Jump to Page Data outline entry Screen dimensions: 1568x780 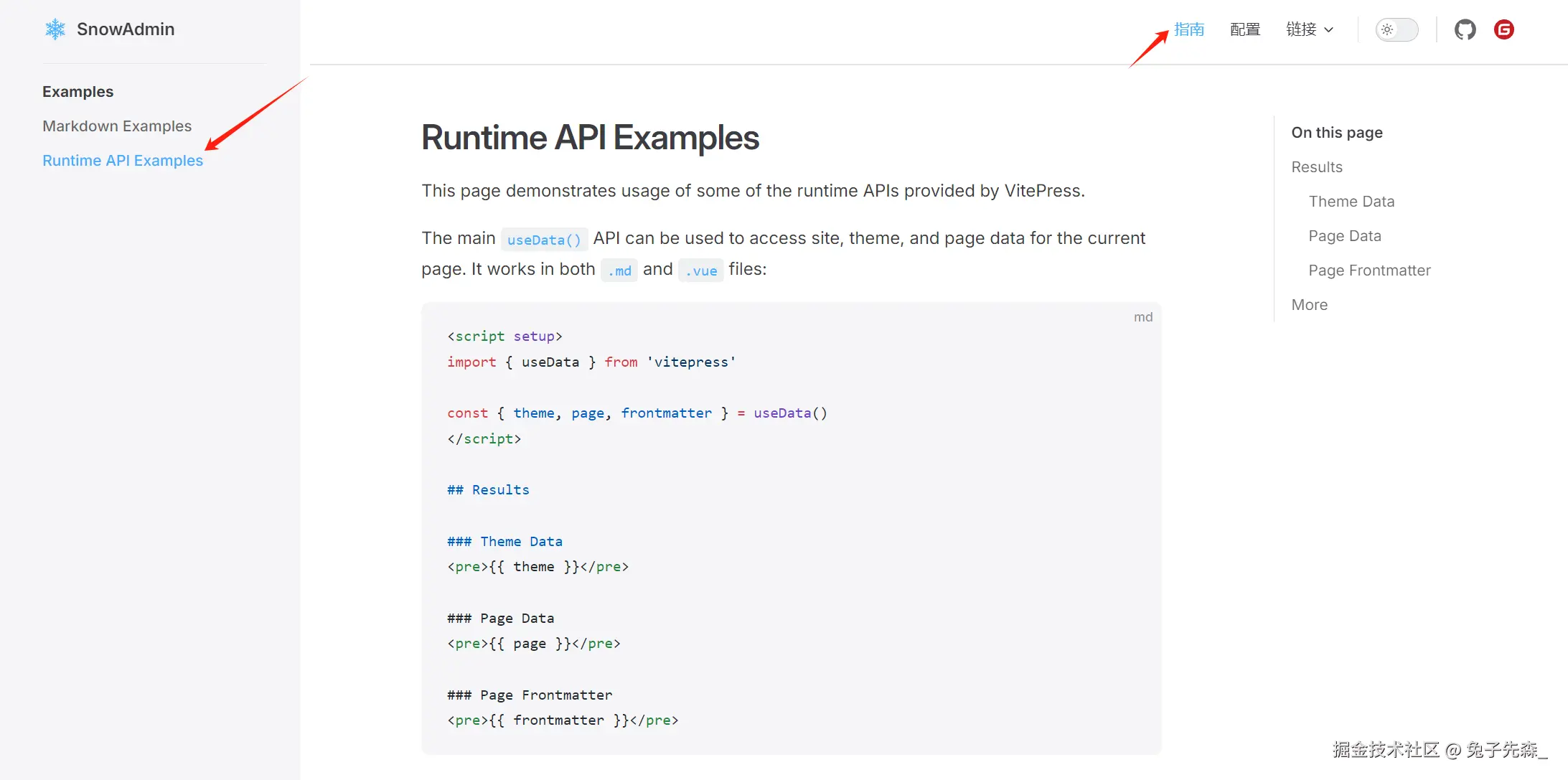(x=1344, y=236)
